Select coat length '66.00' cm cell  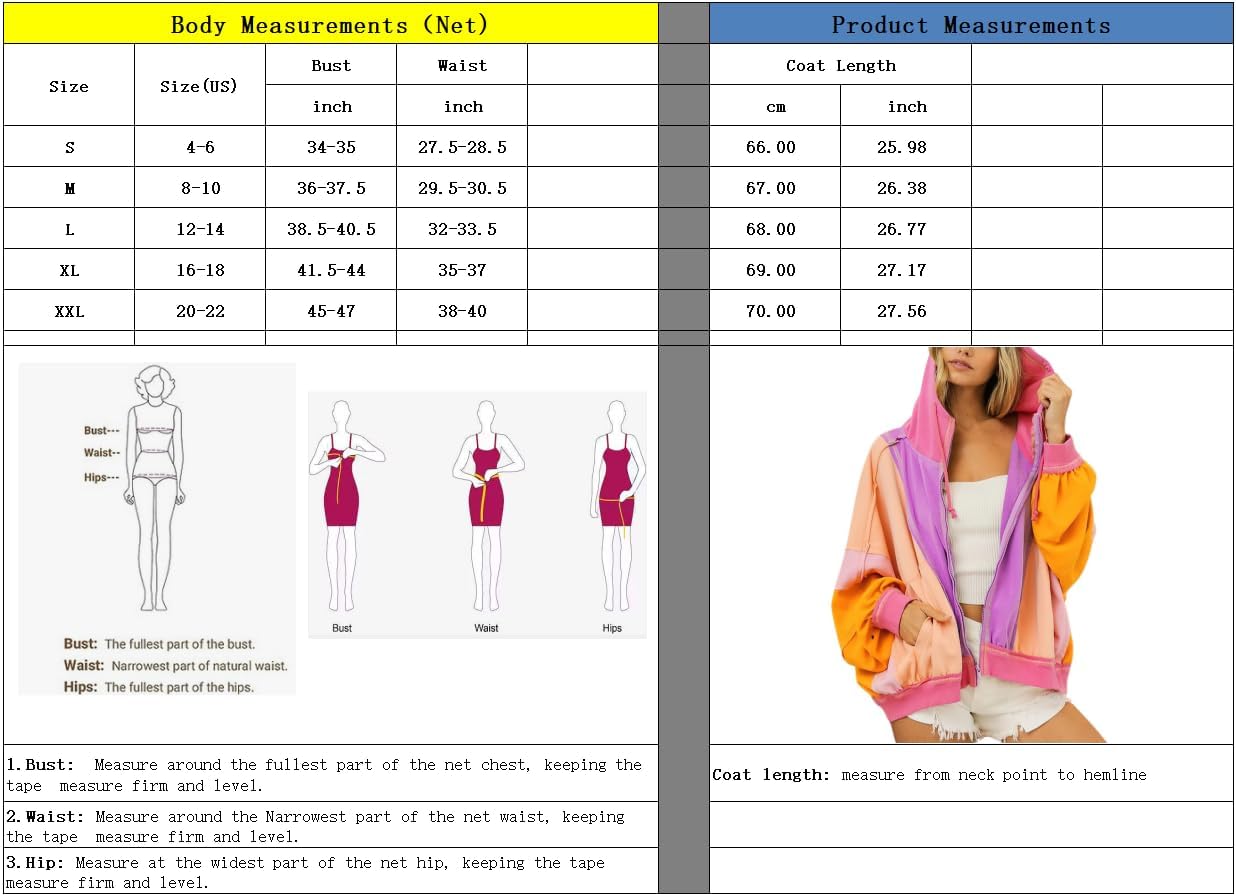[x=775, y=147]
